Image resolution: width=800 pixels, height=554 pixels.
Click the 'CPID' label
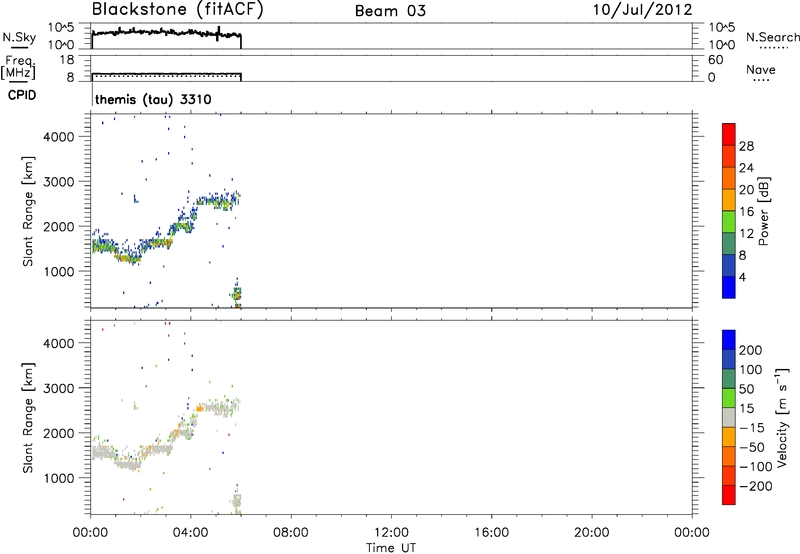point(22,95)
